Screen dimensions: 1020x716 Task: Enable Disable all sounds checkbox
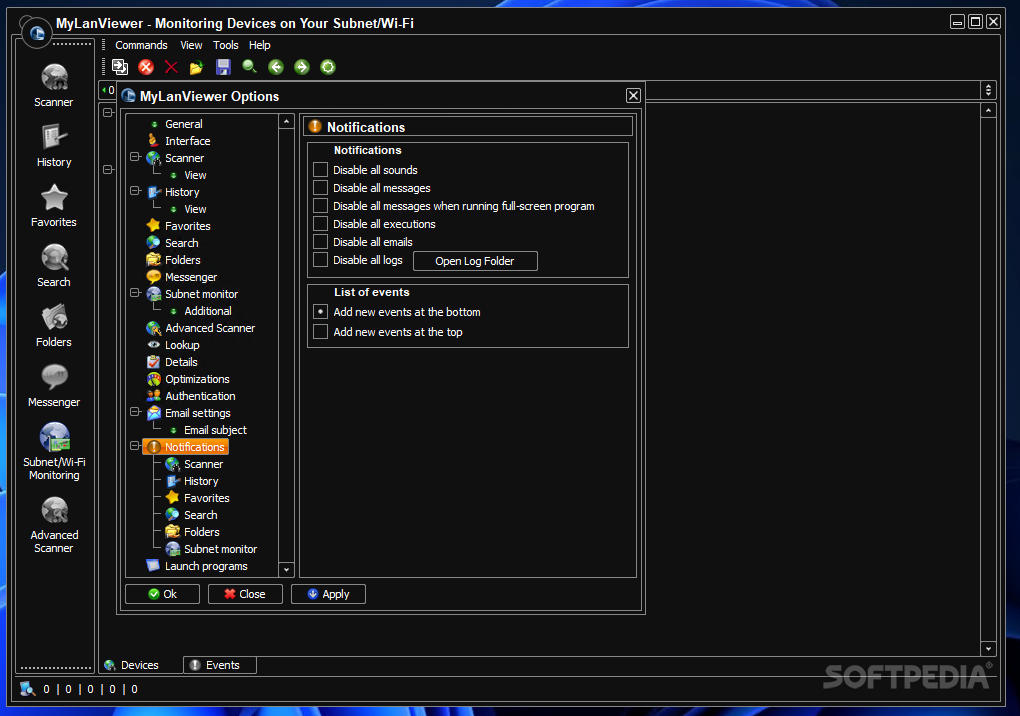[320, 170]
